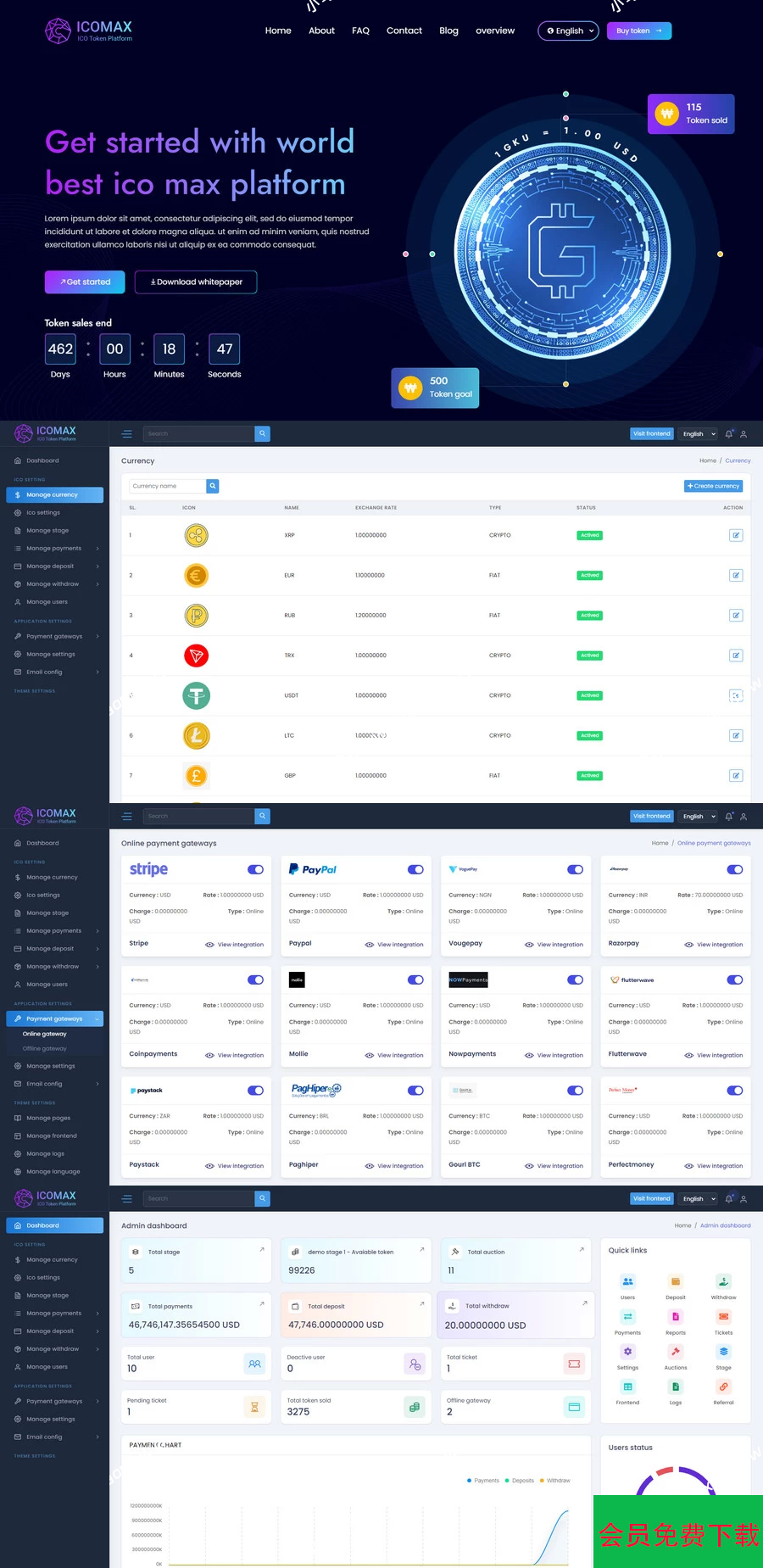This screenshot has height=1568, width=763.
Task: Open the Users quick link icon
Action: coord(627,1281)
